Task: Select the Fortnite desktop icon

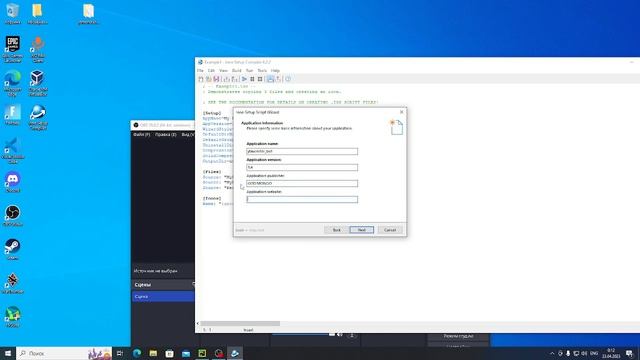Action: click(13, 115)
